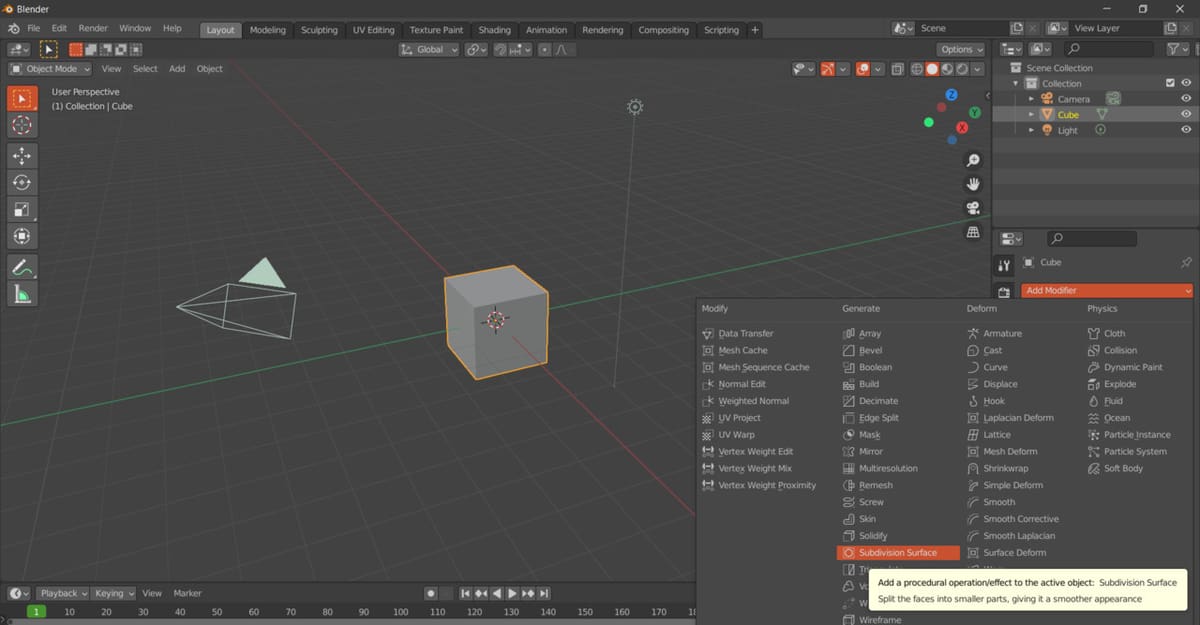
Task: Activate the Transform tool
Action: click(x=22, y=236)
